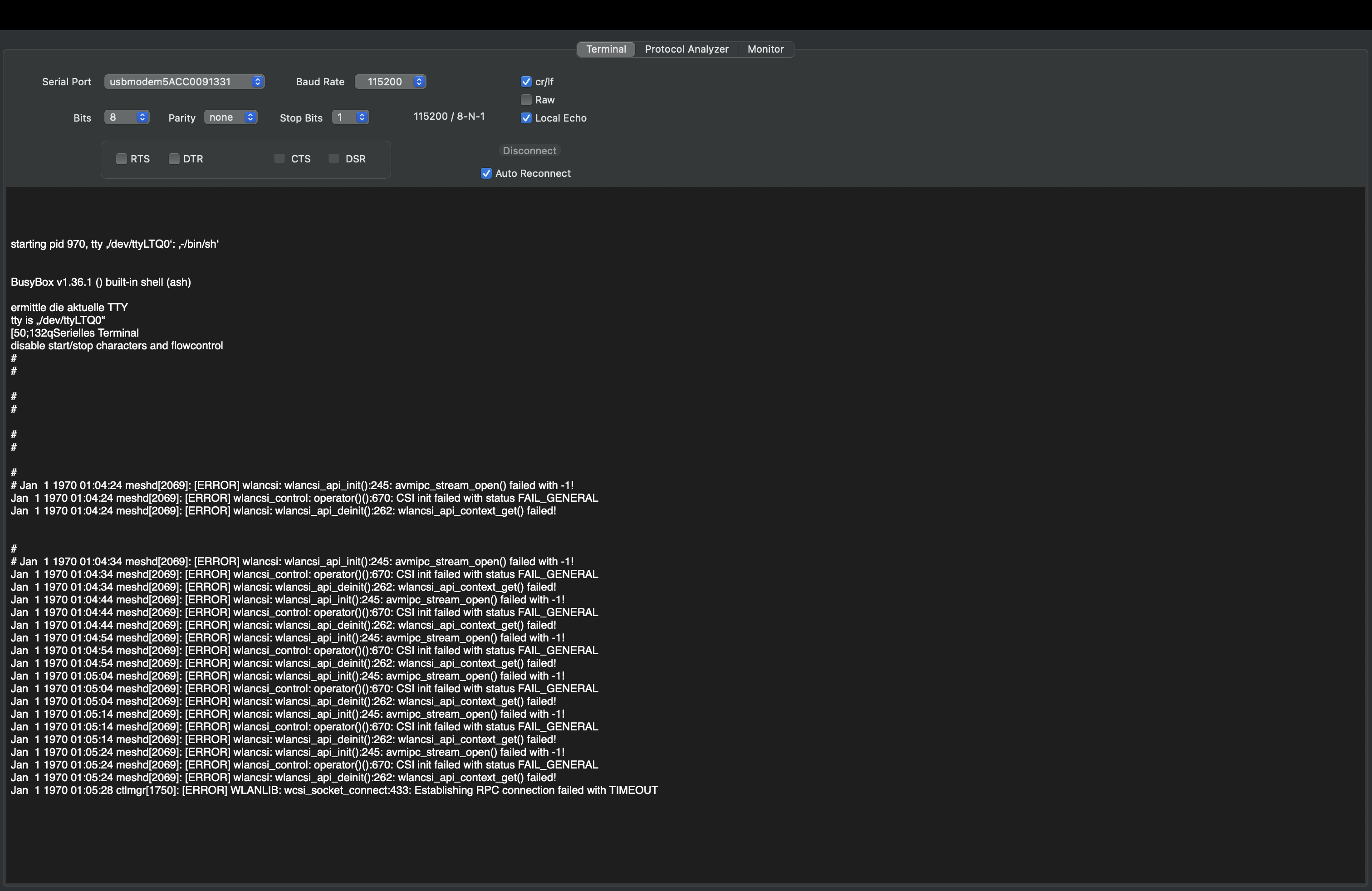Click the ctlmgr TIMEOUT error line
The image size is (1372, 891).
point(334,790)
